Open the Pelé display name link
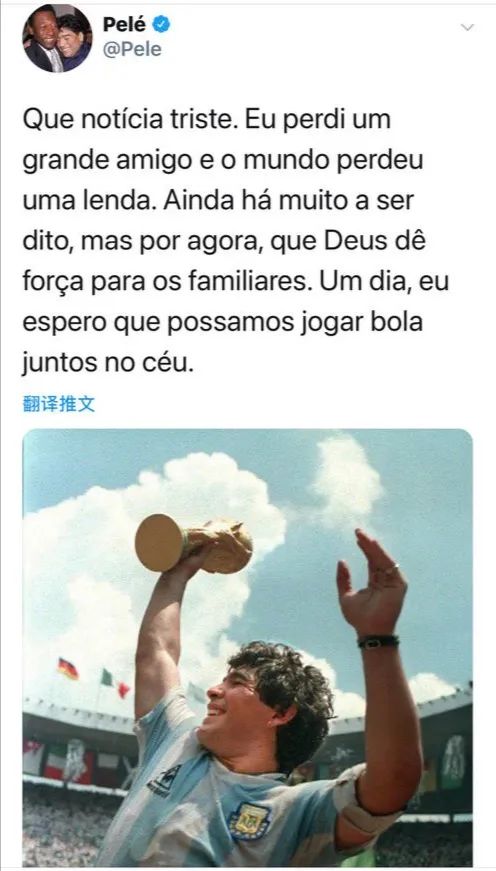This screenshot has height=871, width=496. coord(124,24)
